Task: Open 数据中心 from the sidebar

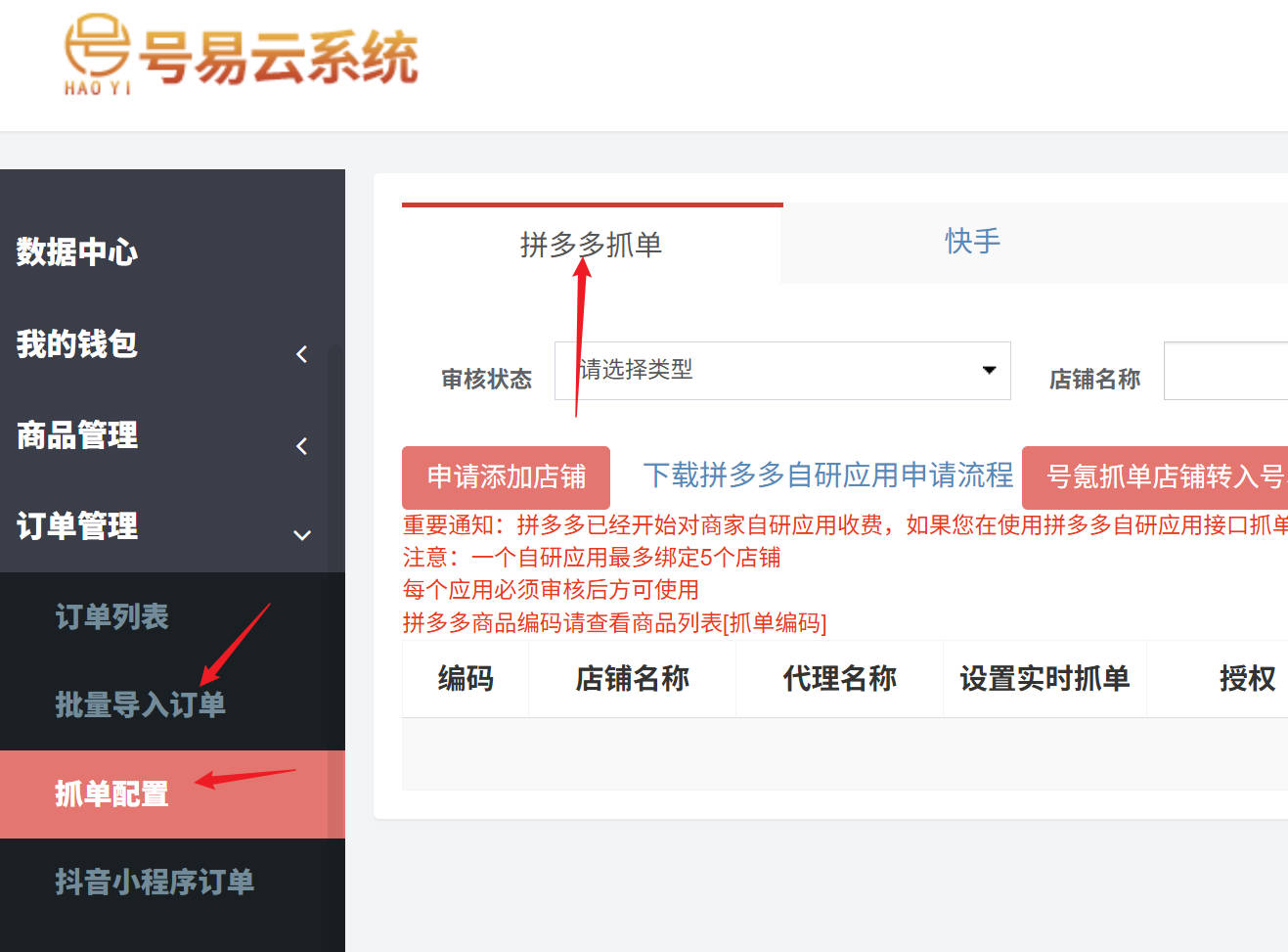Action: (76, 252)
